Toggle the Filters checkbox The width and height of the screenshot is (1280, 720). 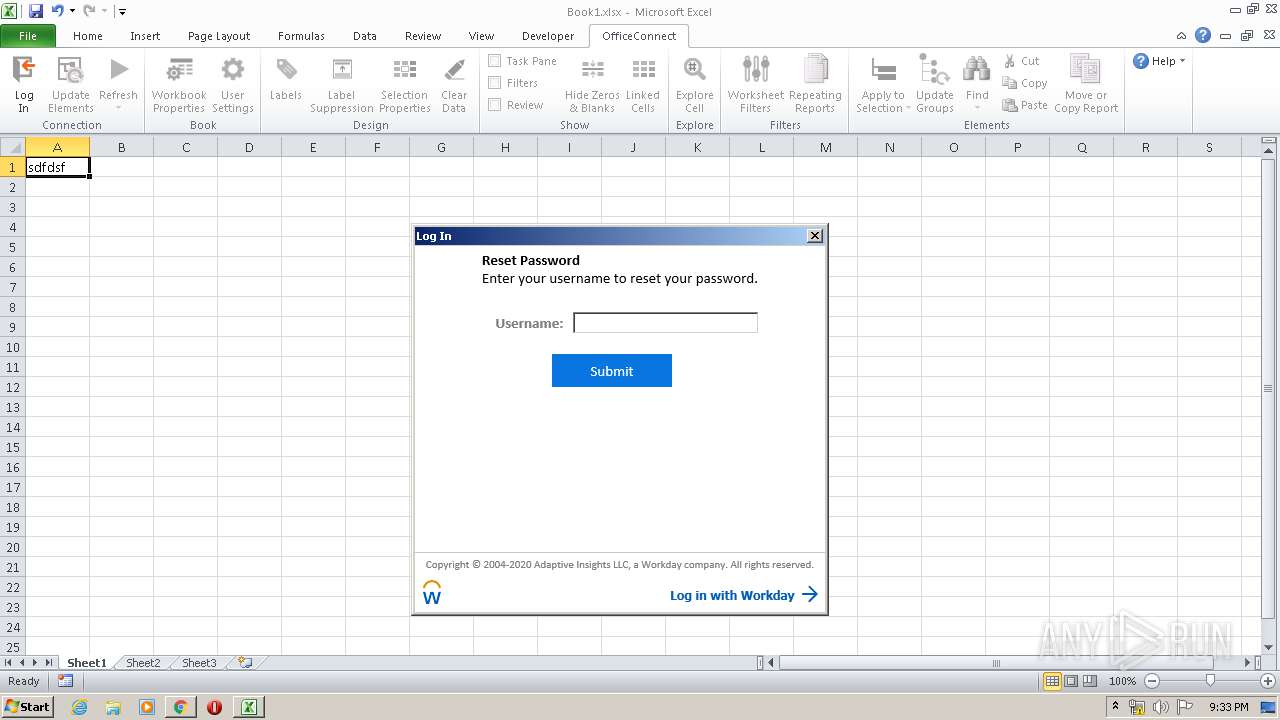pos(494,83)
